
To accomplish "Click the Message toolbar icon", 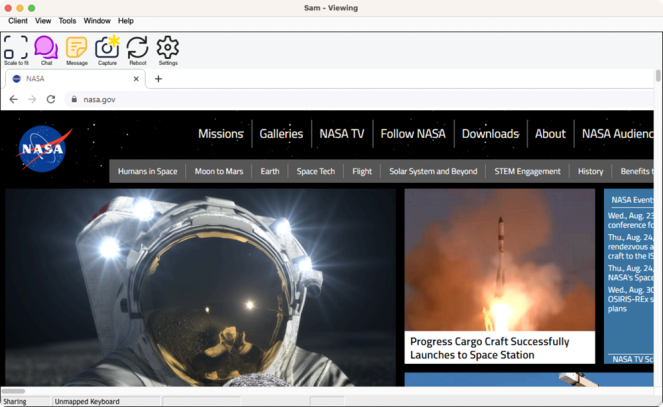I will (x=76, y=47).
